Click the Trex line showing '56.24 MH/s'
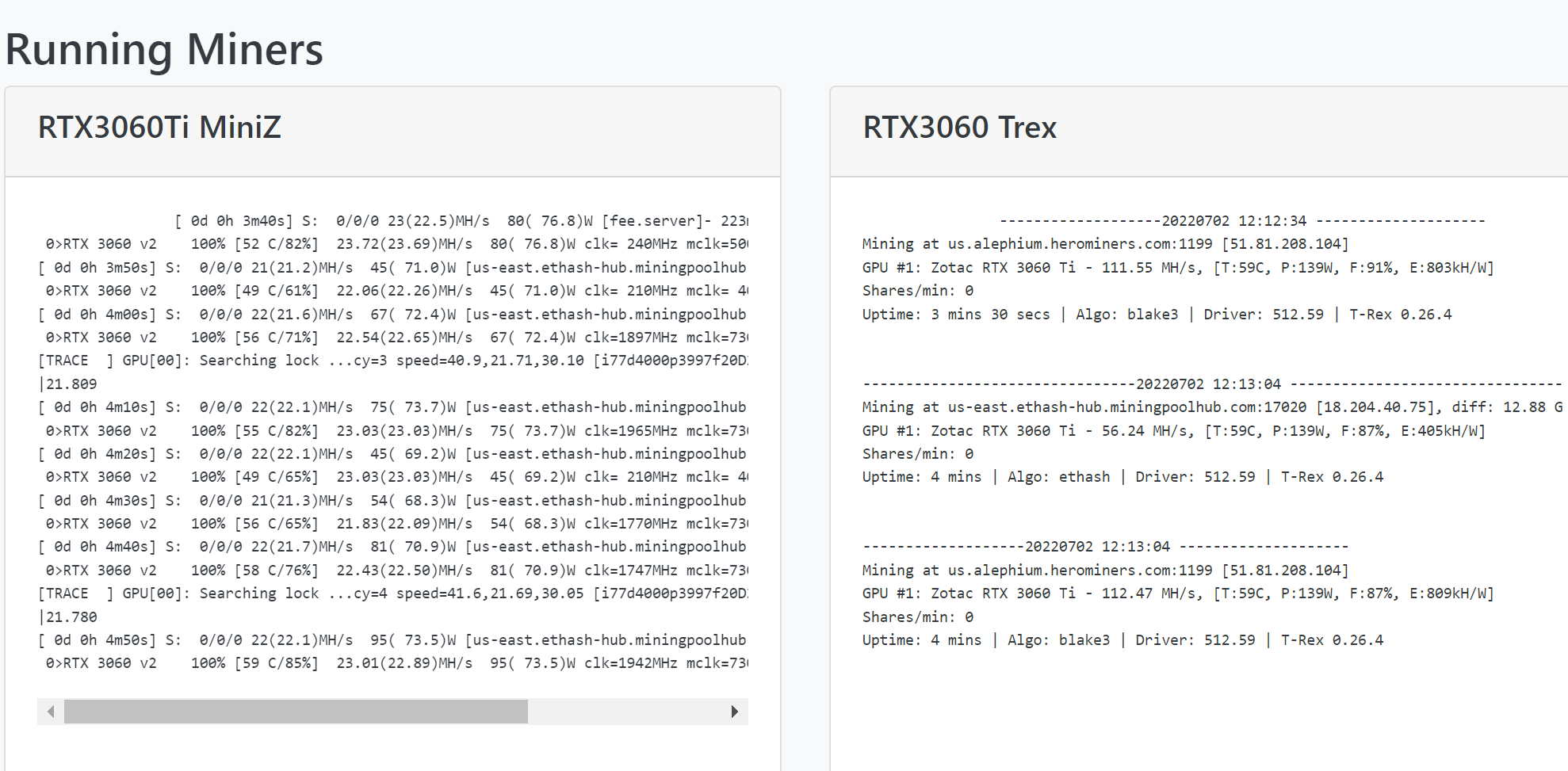The height and width of the screenshot is (771, 1568). tap(1174, 431)
